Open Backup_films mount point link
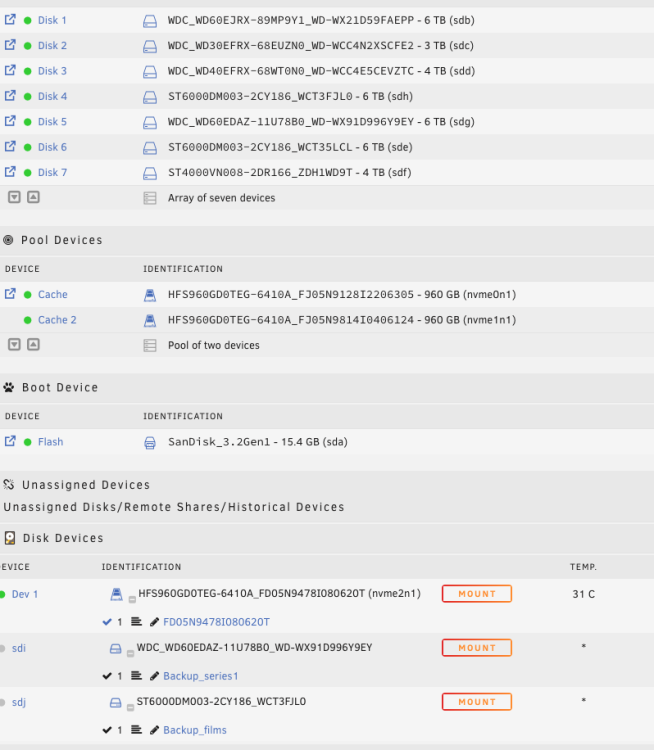The image size is (654, 750). click(x=195, y=730)
